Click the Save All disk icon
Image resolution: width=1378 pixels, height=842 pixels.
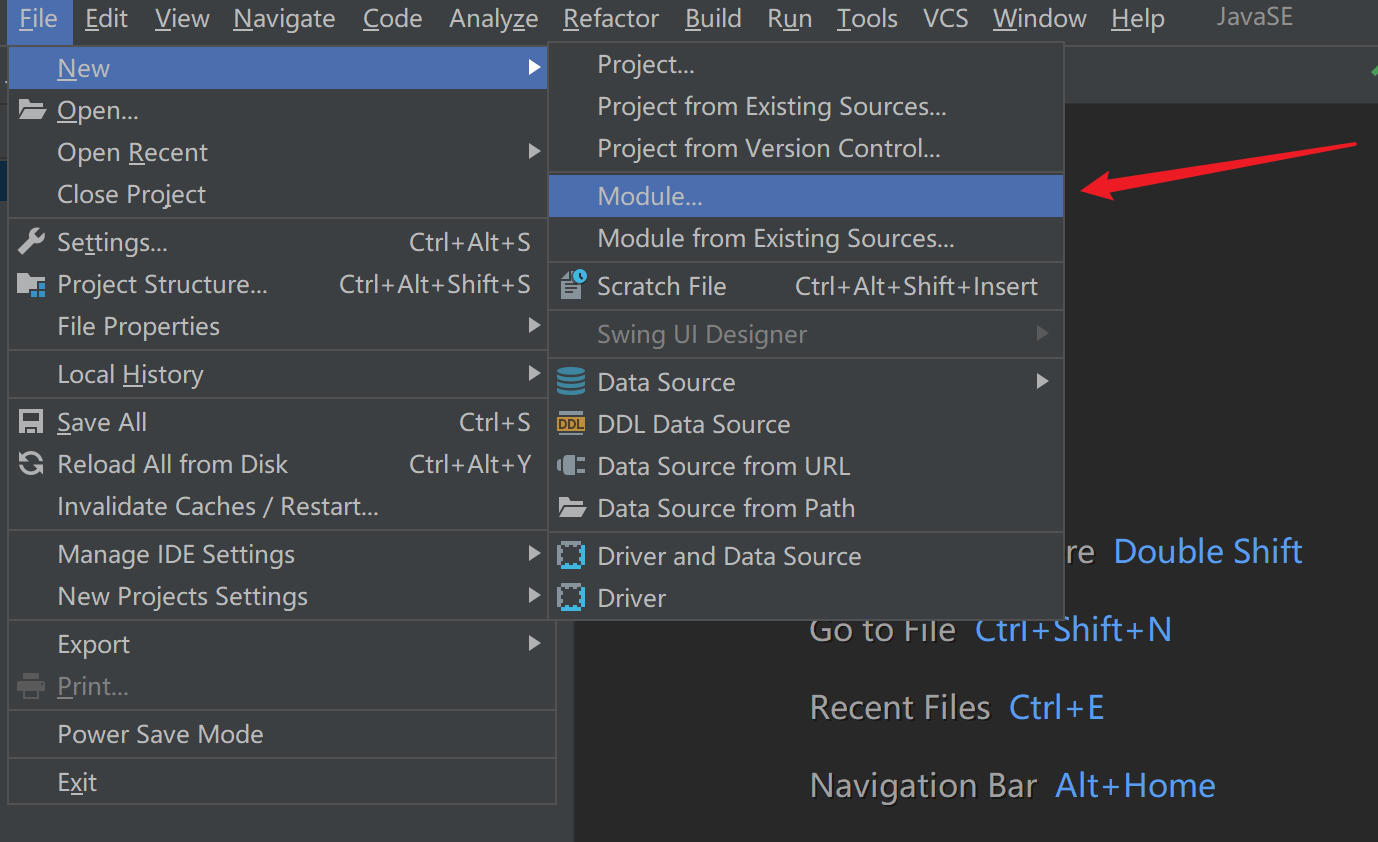(32, 422)
